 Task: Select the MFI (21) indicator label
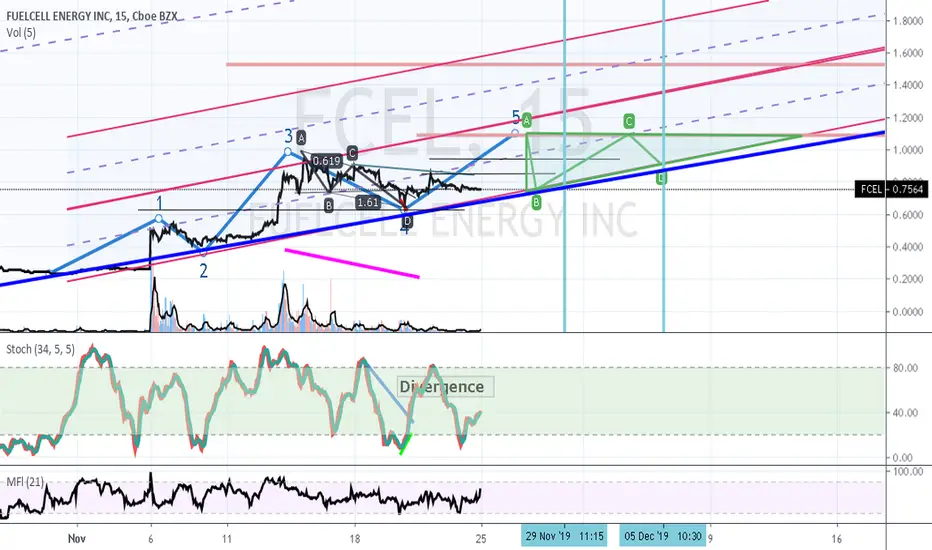click(x=25, y=481)
